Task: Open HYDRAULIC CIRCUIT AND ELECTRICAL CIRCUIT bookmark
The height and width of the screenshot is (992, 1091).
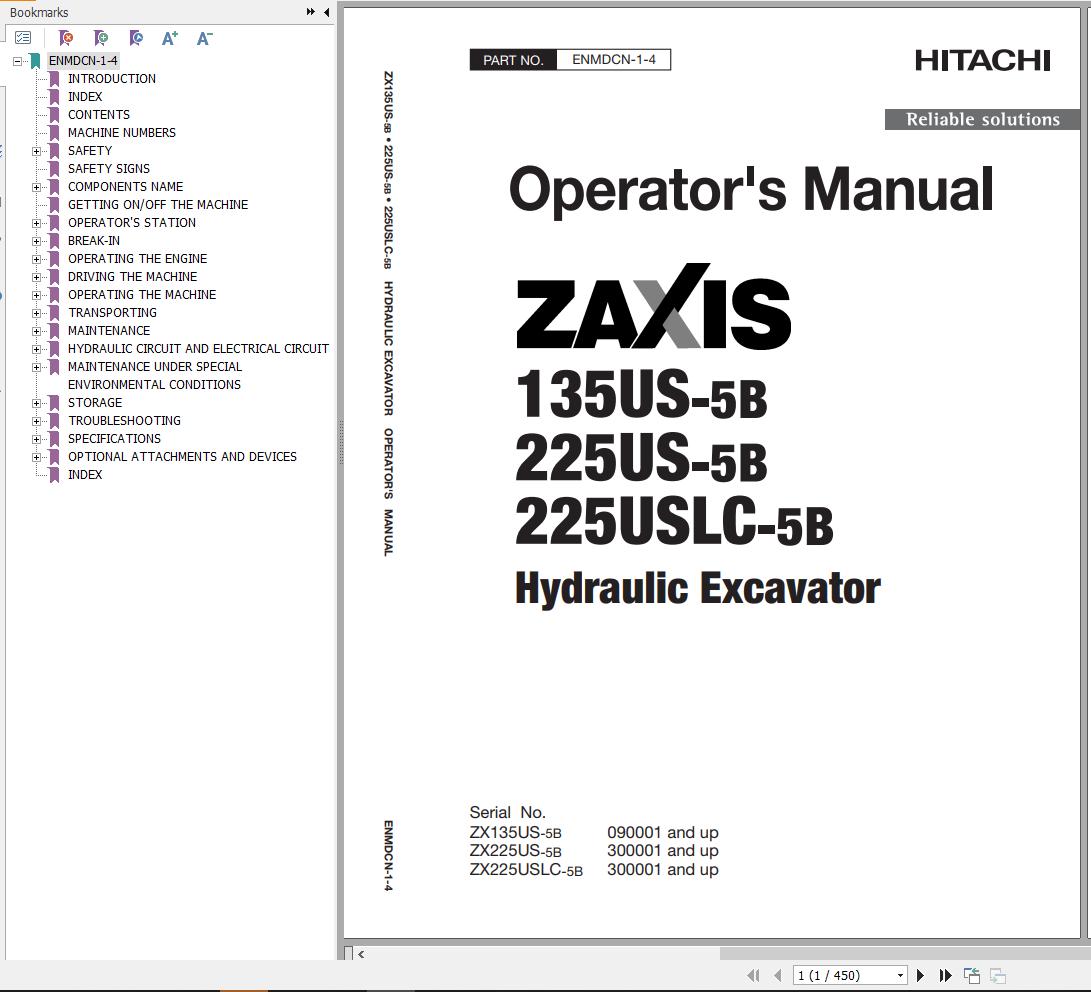Action: click(x=198, y=349)
